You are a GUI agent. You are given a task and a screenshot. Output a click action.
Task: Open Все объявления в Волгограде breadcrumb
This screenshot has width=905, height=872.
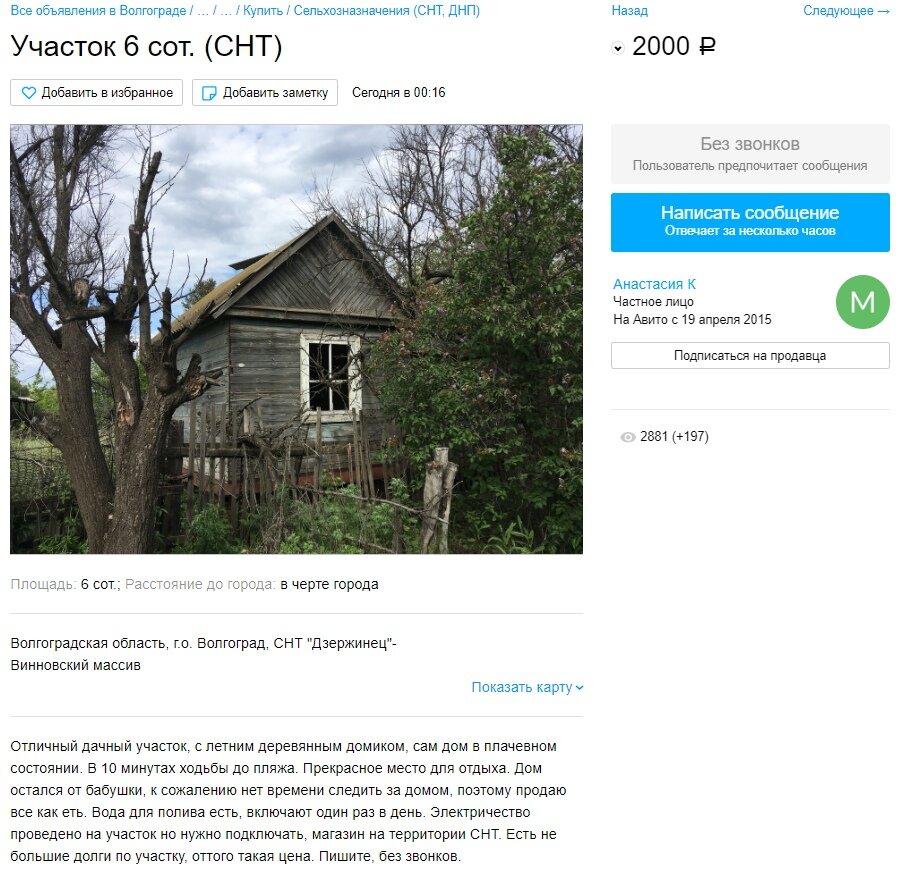(x=98, y=10)
